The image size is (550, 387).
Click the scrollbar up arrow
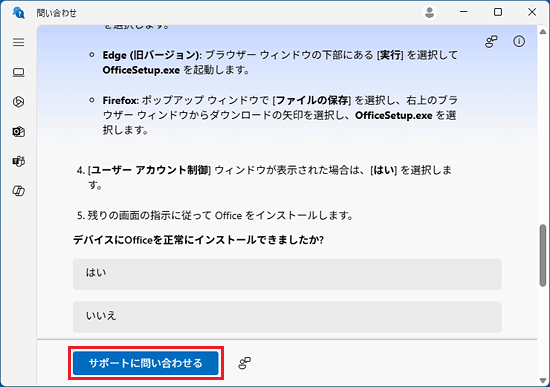point(543,32)
